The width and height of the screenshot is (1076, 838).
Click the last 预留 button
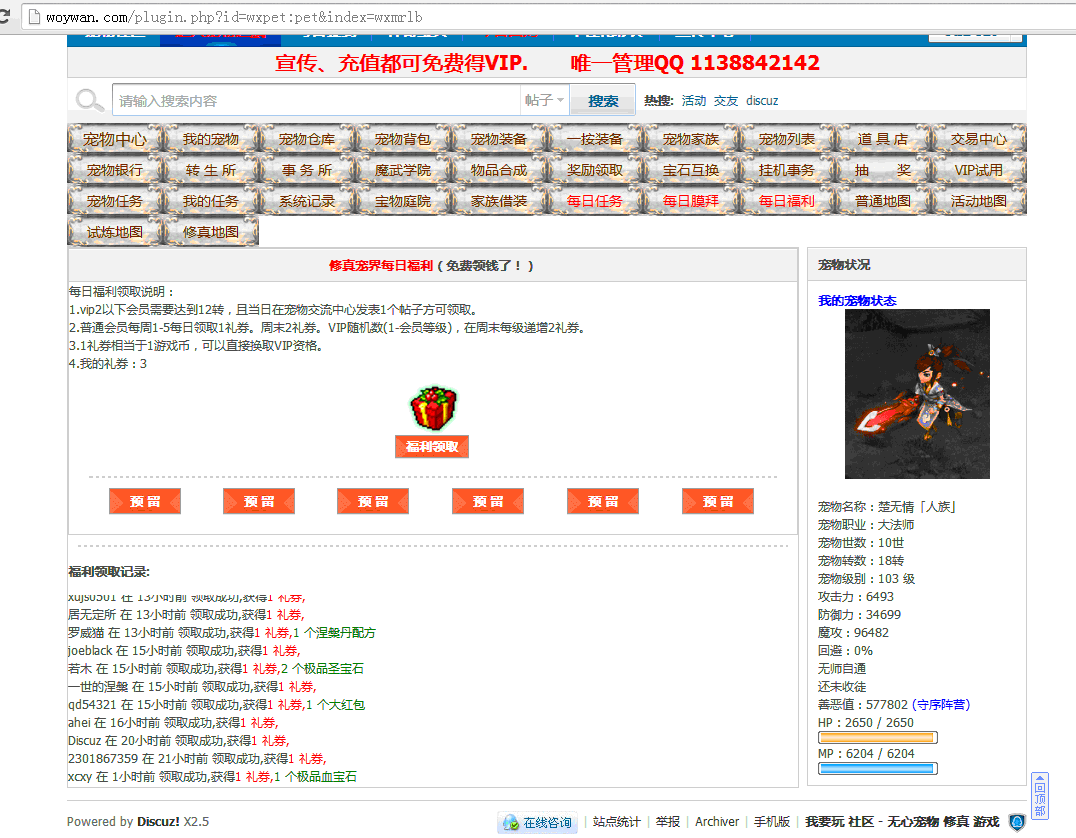[718, 501]
